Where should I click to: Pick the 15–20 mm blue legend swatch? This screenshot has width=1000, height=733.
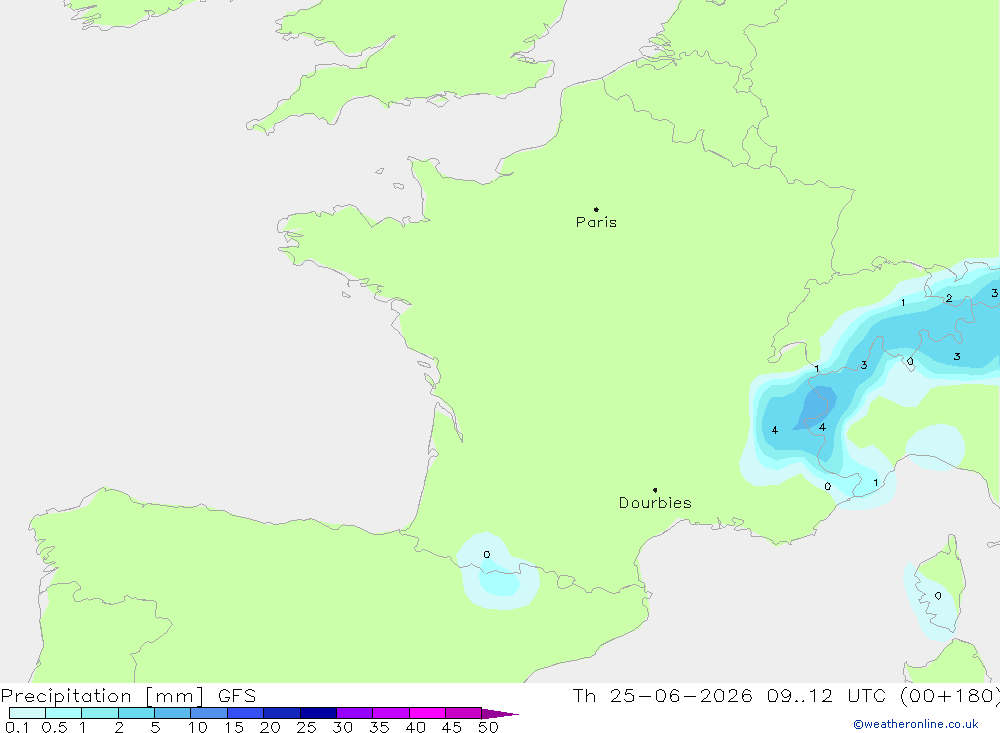pos(245,713)
